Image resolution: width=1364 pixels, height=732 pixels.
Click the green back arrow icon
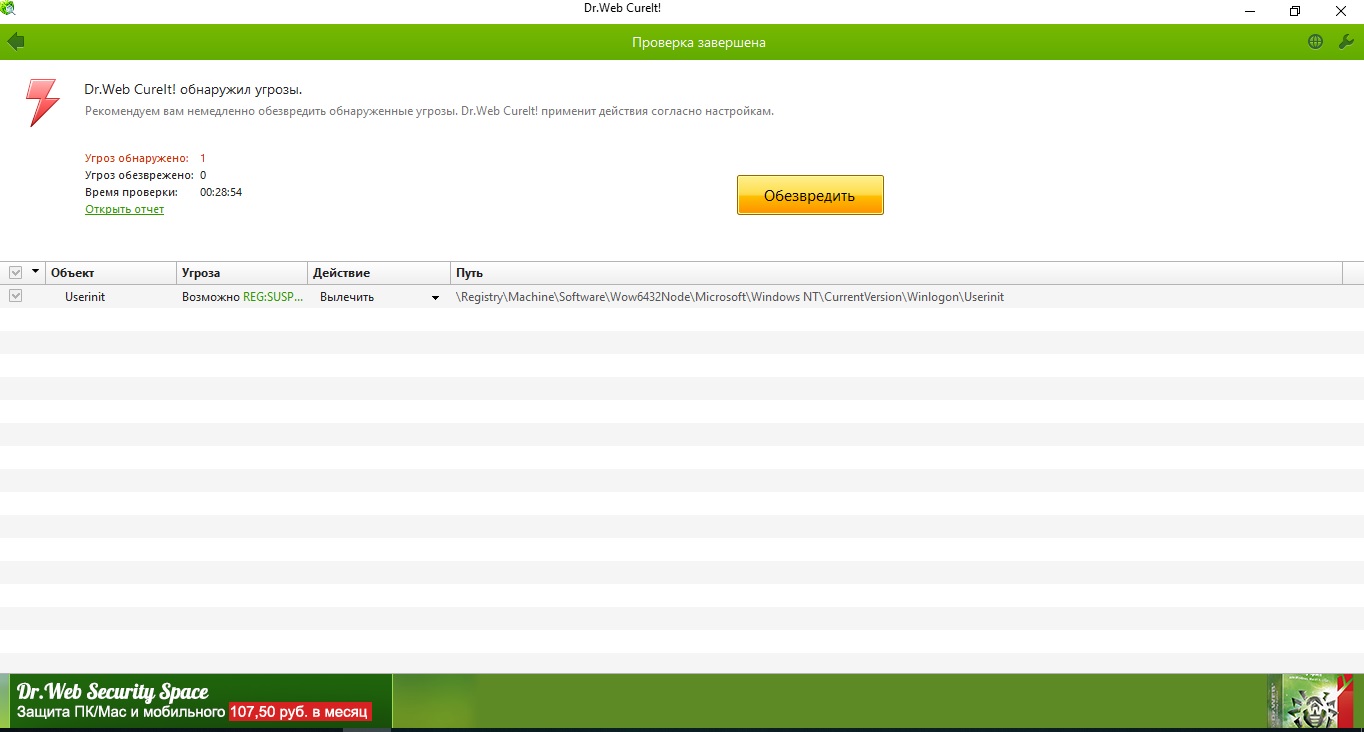pyautogui.click(x=15, y=42)
